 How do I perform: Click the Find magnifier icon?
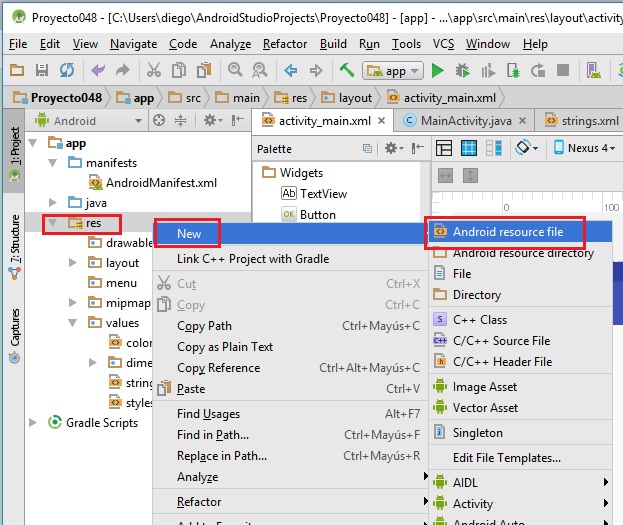[235, 70]
